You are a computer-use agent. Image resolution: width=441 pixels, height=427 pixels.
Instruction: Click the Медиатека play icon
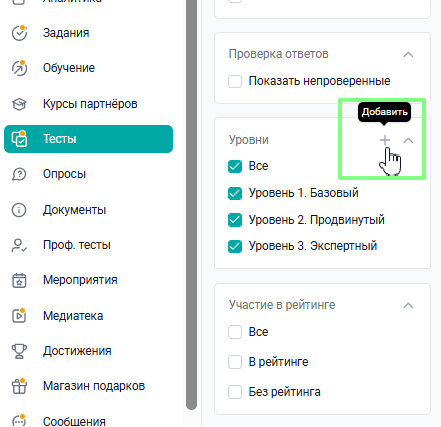click(19, 315)
